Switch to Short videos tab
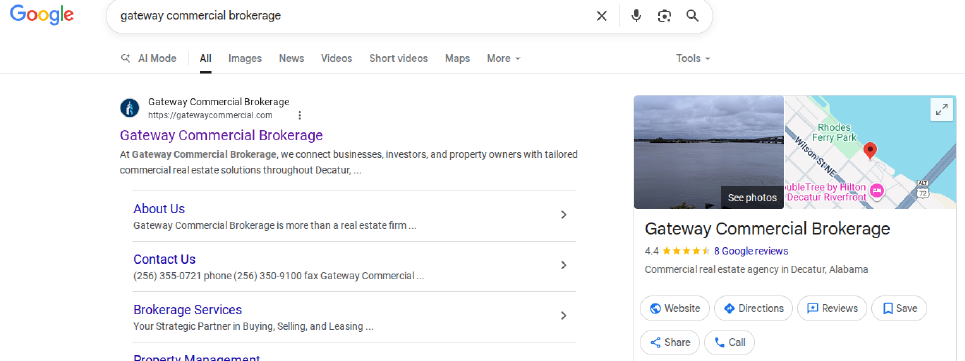Viewport: 965px width, 361px height. 398,58
